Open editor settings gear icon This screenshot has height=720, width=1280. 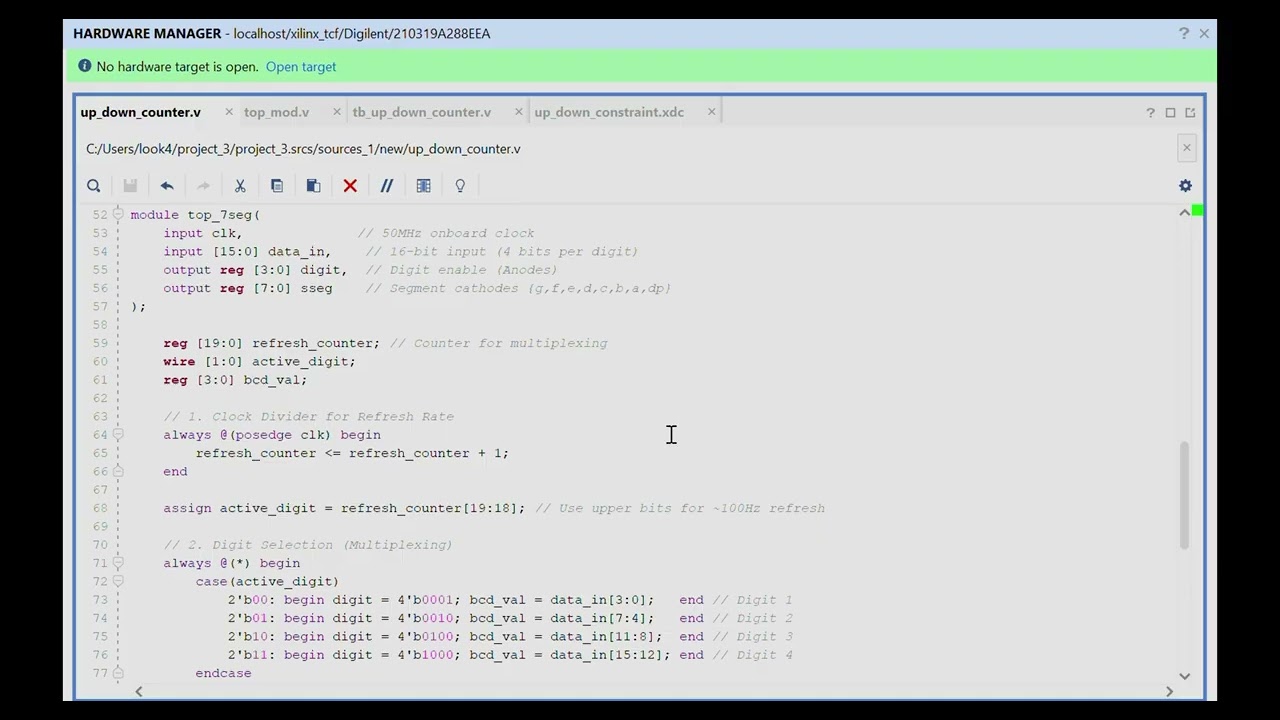(1185, 186)
